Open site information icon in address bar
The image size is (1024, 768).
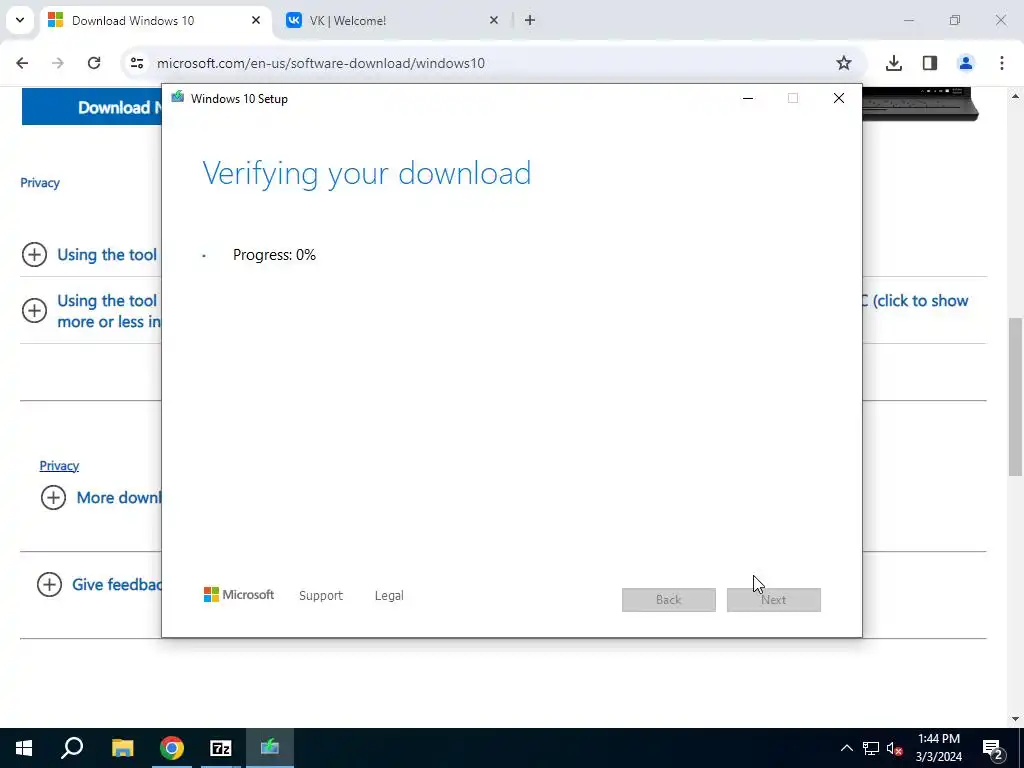(136, 63)
